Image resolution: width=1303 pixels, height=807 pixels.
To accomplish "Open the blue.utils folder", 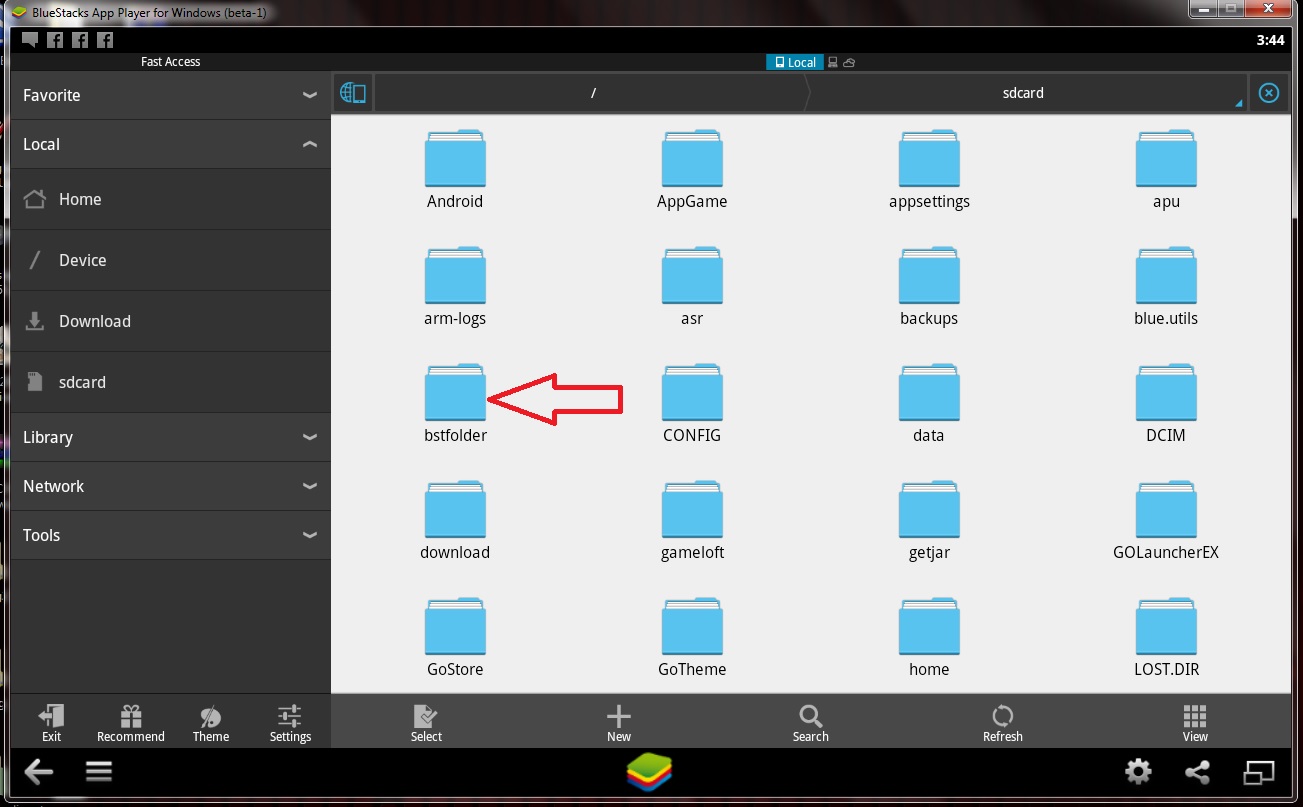I will click(x=1166, y=287).
